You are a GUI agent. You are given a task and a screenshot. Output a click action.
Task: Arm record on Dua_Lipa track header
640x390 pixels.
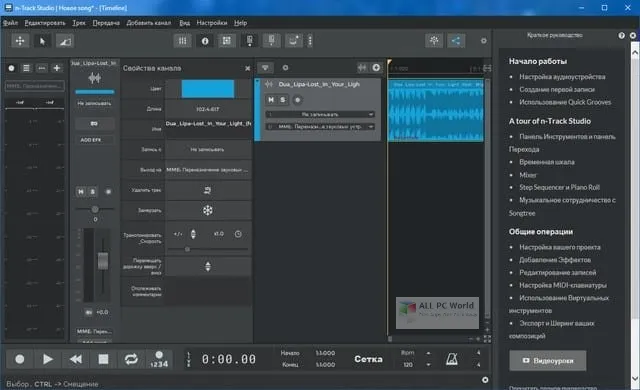[x=298, y=100]
